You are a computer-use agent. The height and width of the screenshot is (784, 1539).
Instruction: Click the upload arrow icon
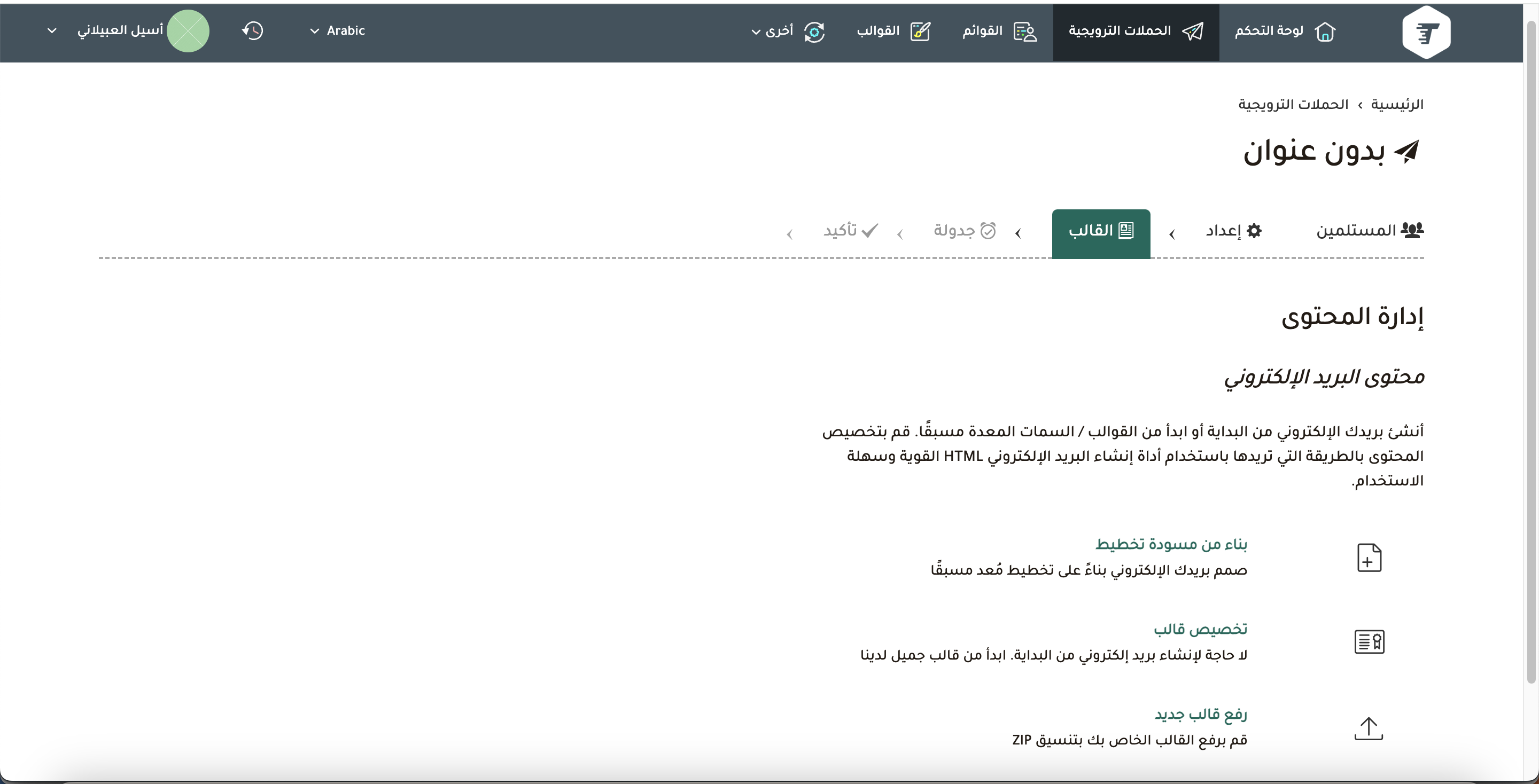[1368, 728]
